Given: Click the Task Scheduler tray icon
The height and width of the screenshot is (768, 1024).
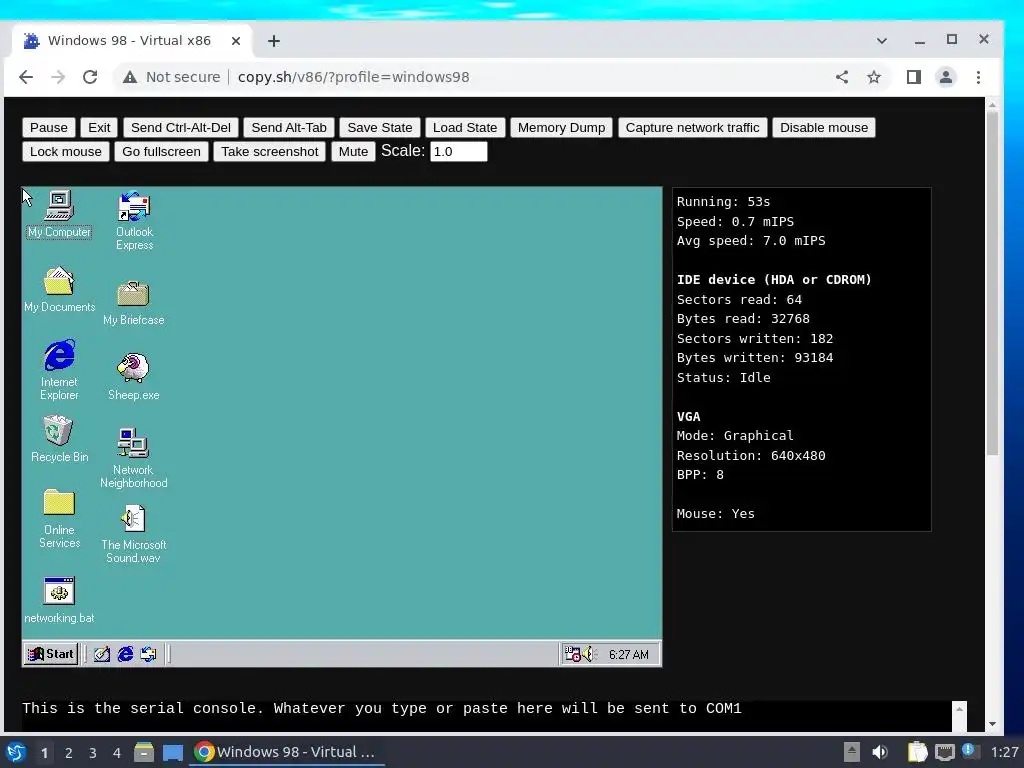Looking at the screenshot, I should tap(572, 654).
